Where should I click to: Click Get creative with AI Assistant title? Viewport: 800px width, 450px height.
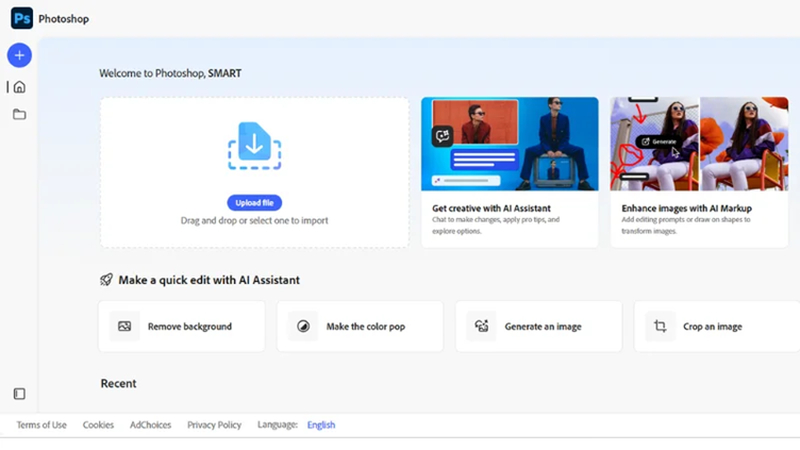(x=491, y=208)
